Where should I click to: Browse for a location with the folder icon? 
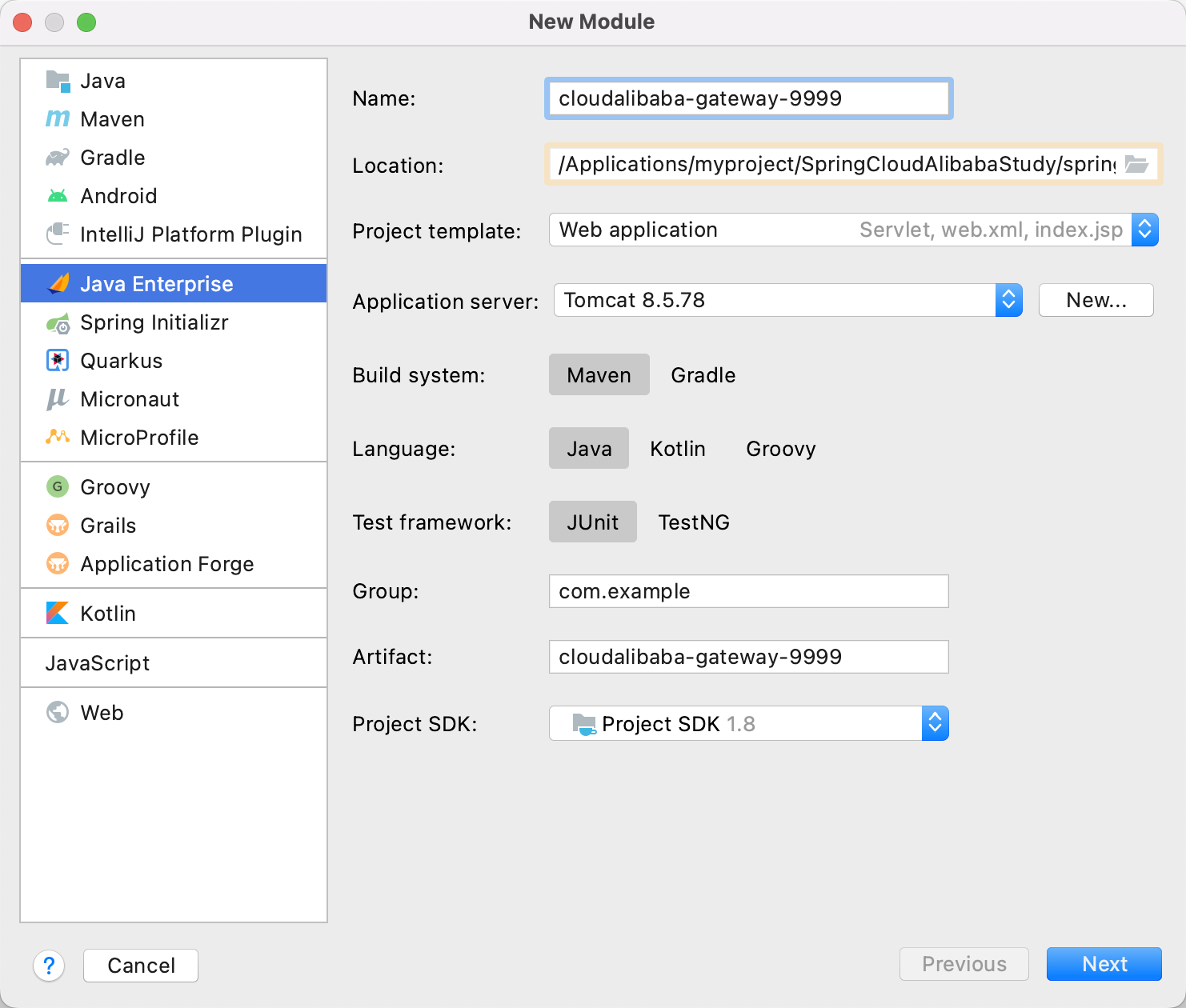(1136, 165)
